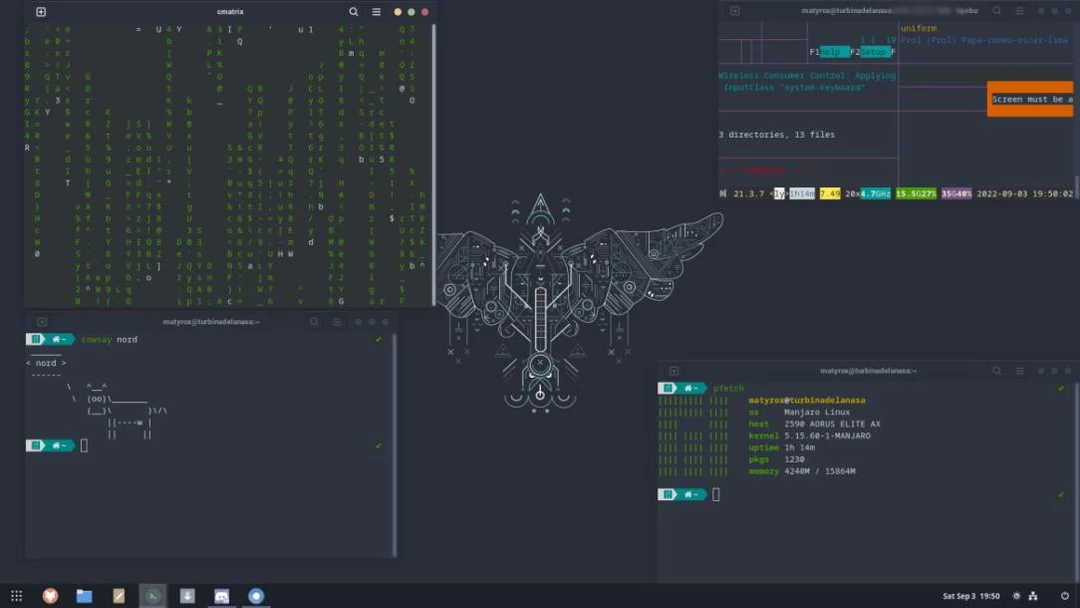The image size is (1080, 608).
Task: Click the software downloader icon in the taskbar
Action: coord(186,595)
